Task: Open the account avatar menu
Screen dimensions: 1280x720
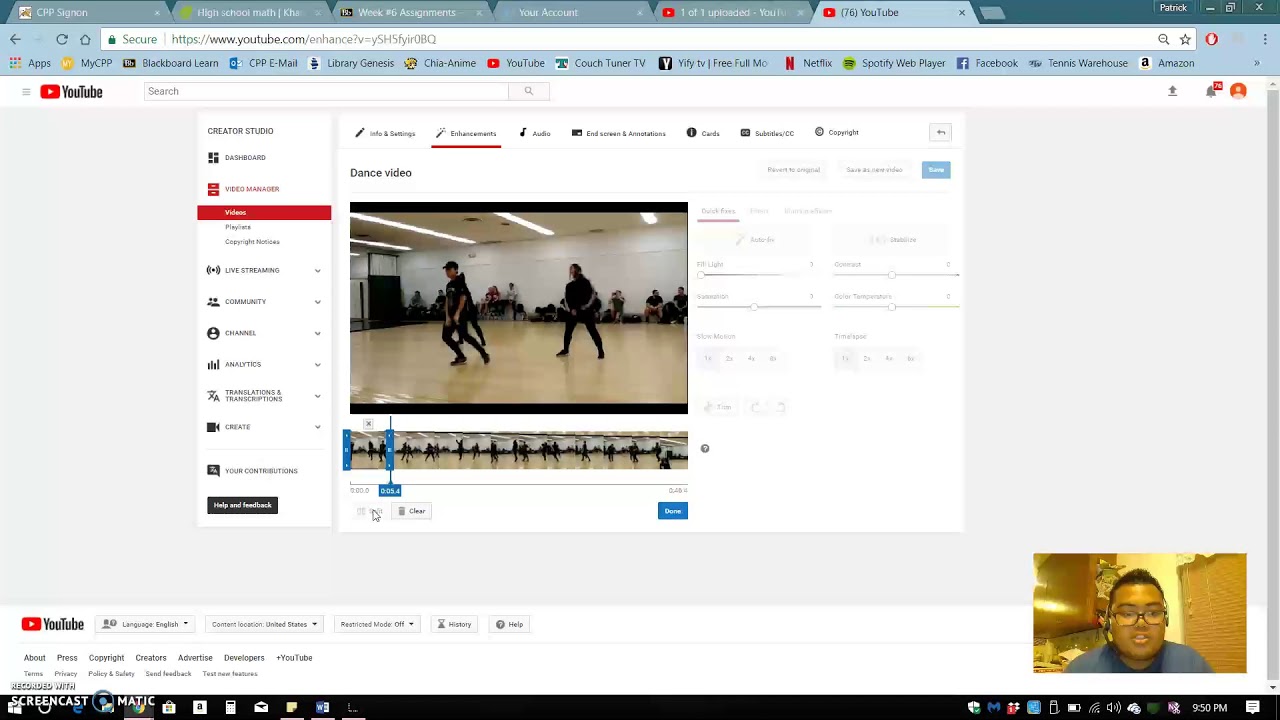Action: pyautogui.click(x=1238, y=91)
